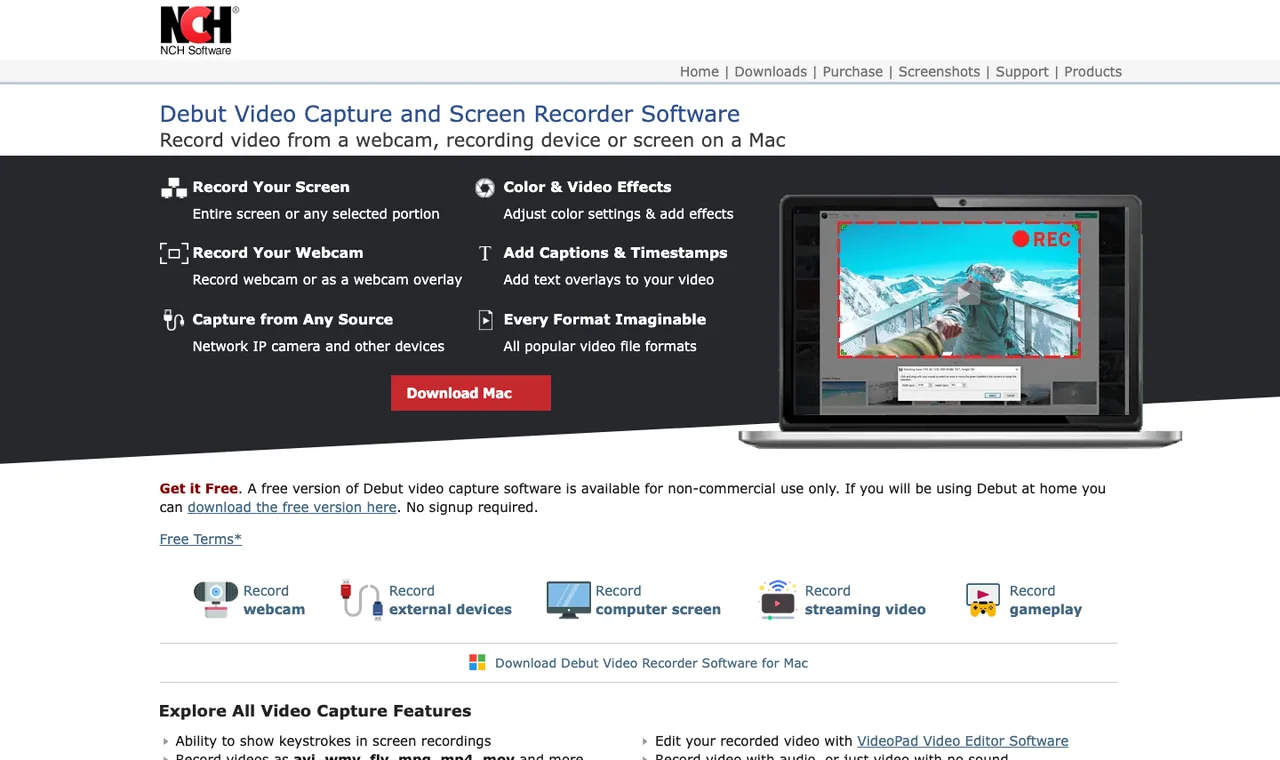Viewport: 1280px width, 760px height.
Task: Click the 'Get it Free' text
Action: [x=199, y=489]
